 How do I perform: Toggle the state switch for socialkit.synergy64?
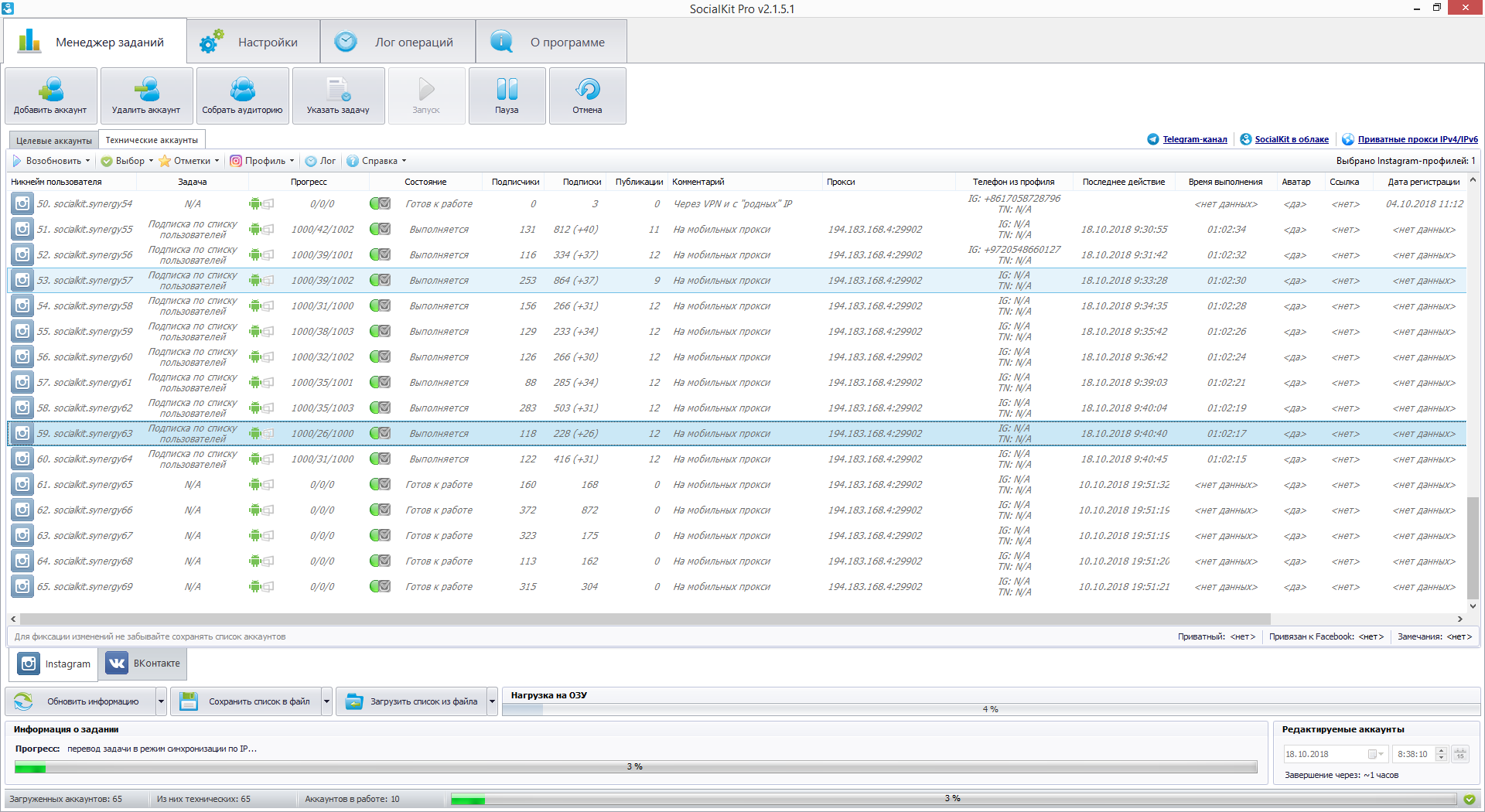click(x=380, y=459)
